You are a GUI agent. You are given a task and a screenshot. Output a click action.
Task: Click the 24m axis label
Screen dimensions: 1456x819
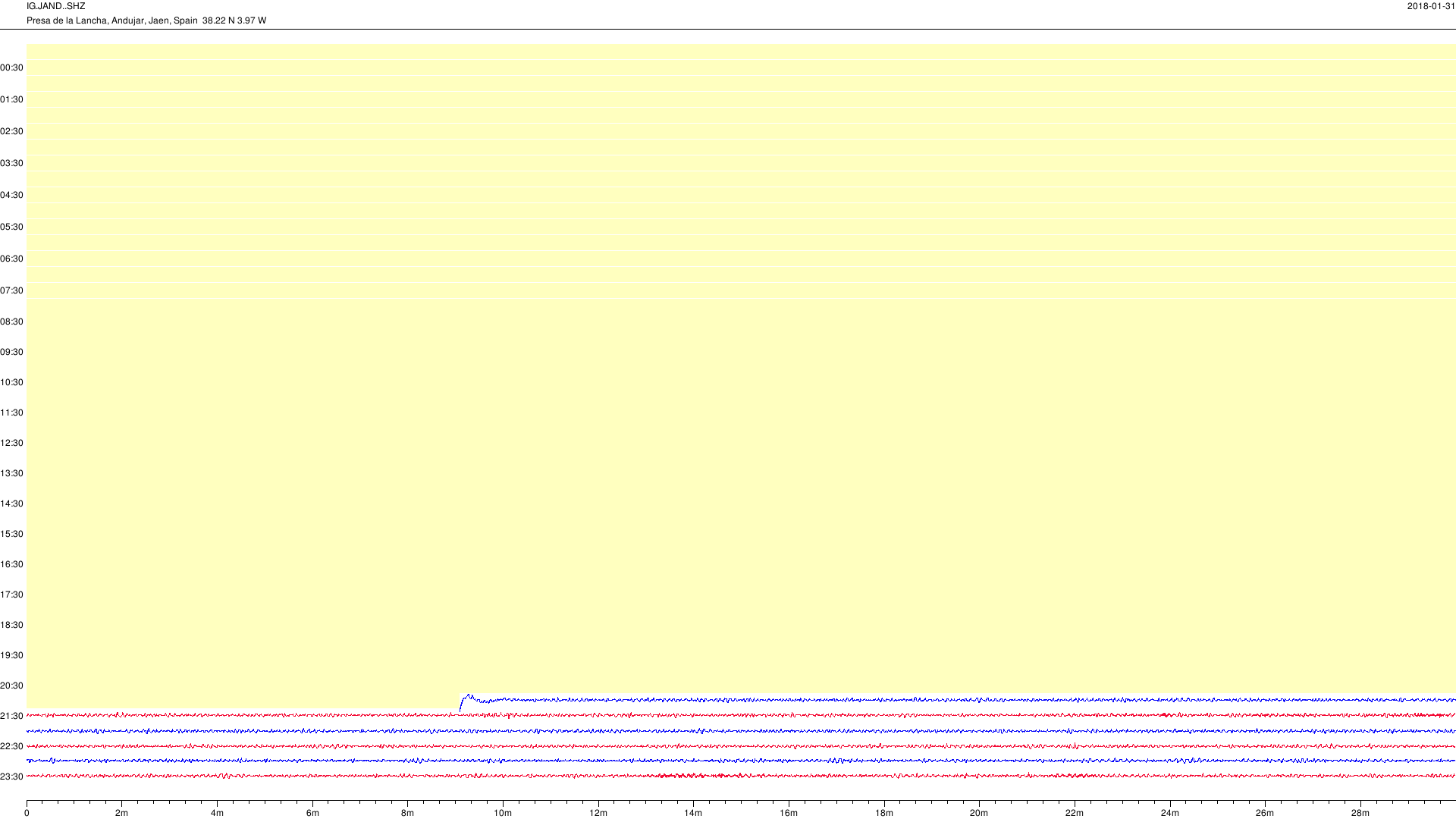pyautogui.click(x=1170, y=813)
